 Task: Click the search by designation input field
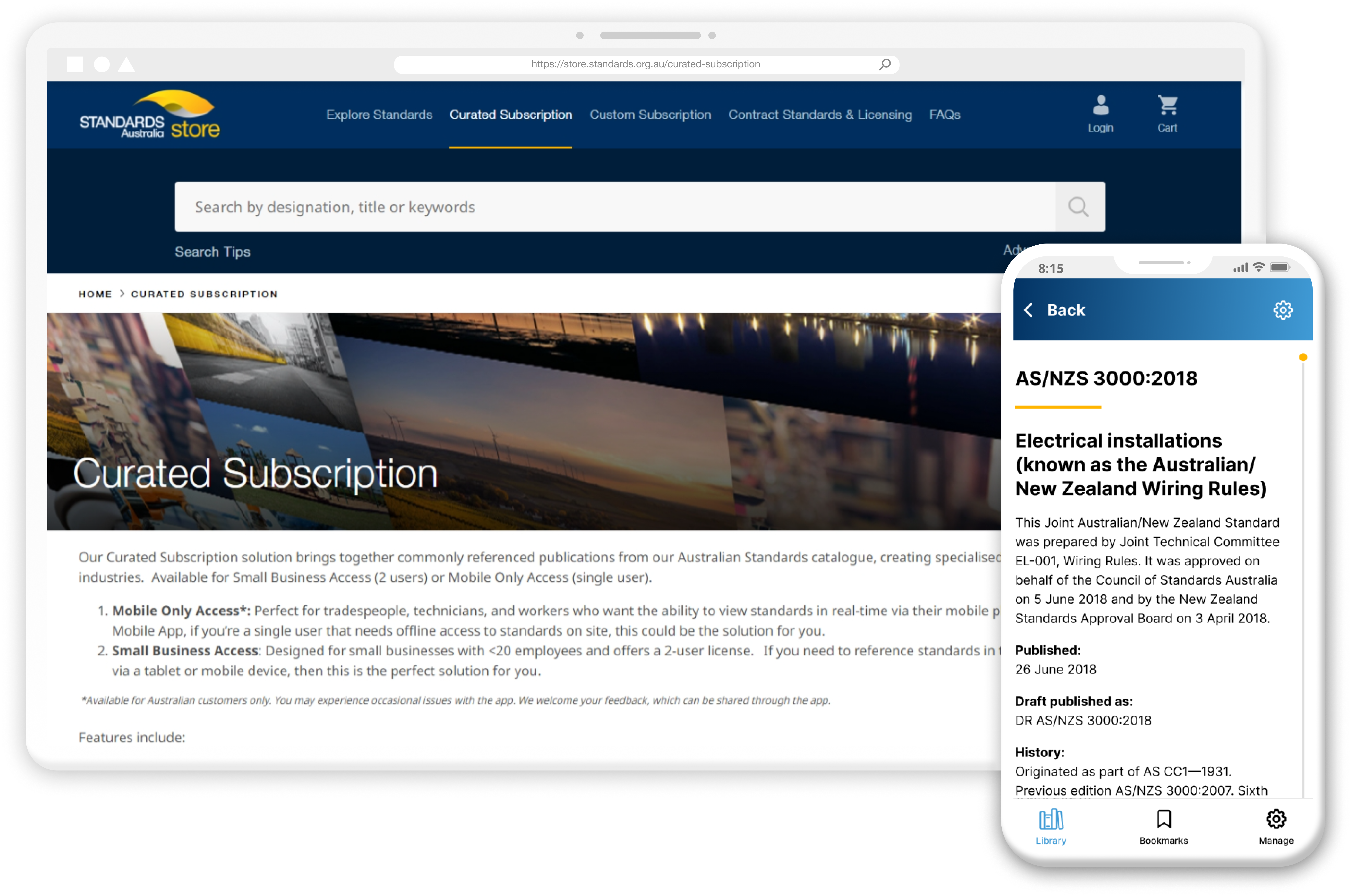[x=615, y=207]
